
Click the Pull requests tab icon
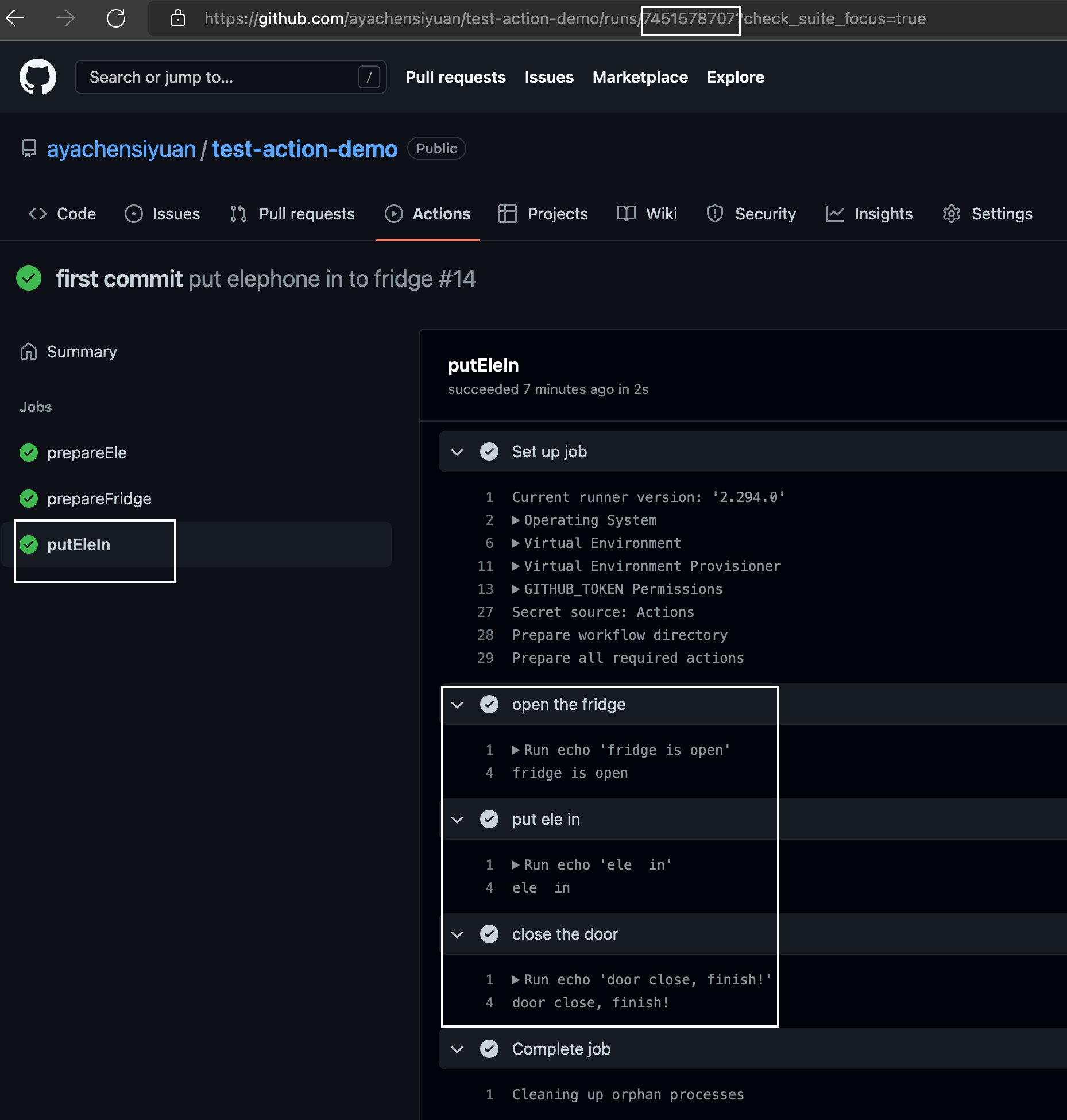click(x=238, y=214)
